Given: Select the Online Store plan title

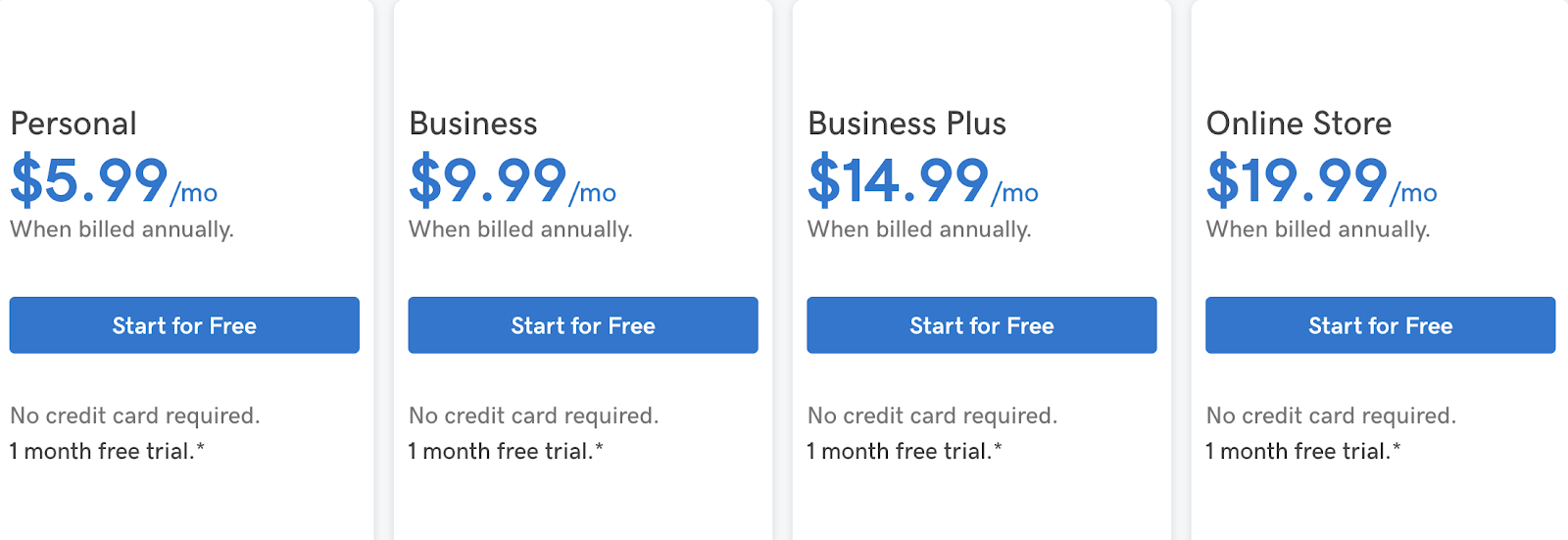Looking at the screenshot, I should [x=1298, y=123].
